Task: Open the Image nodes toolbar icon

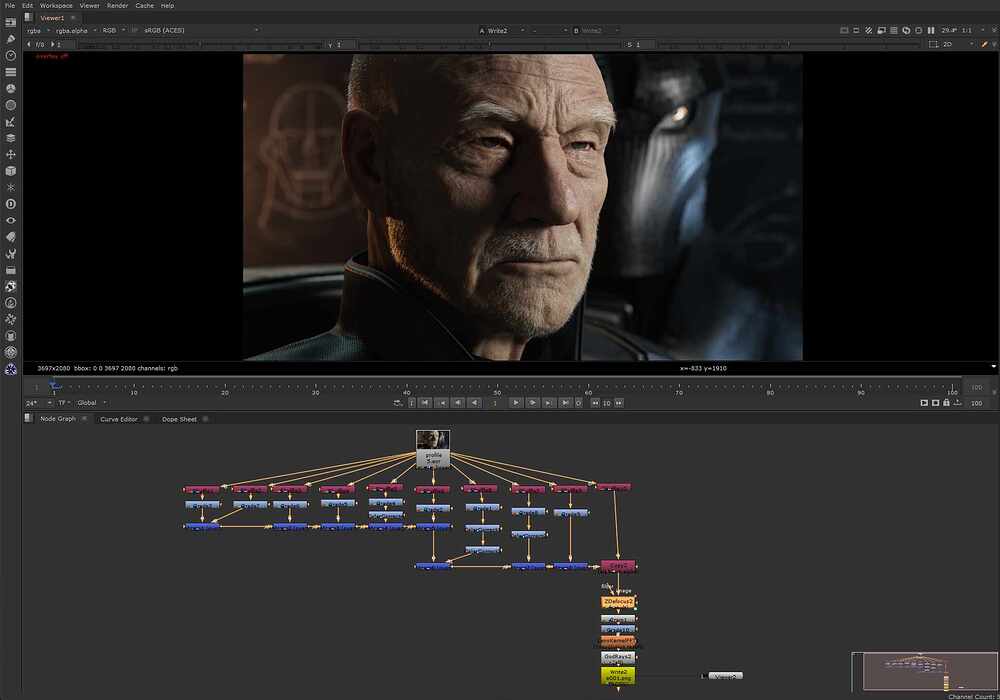Action: (11, 22)
